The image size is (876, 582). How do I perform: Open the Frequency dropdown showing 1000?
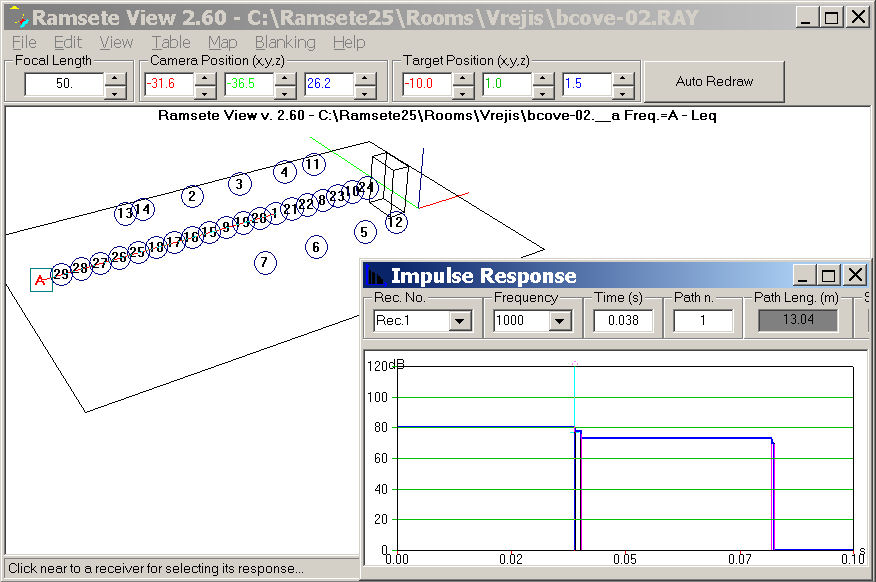[x=559, y=321]
